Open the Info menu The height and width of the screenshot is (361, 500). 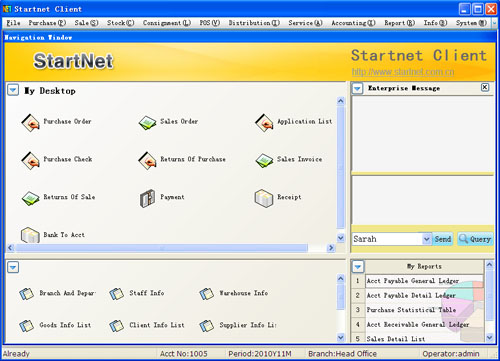[435, 23]
